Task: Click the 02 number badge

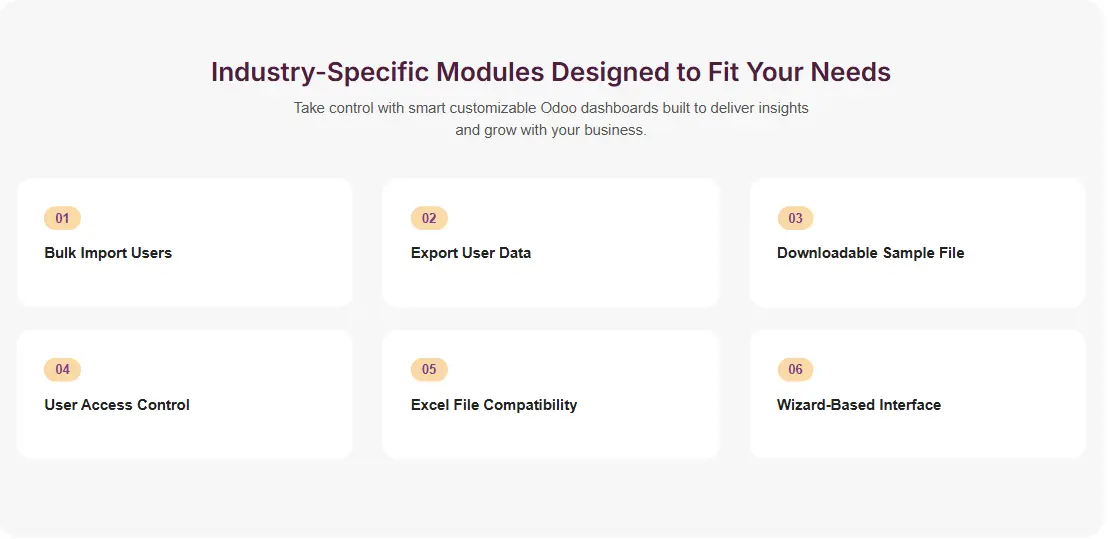Action: point(429,218)
